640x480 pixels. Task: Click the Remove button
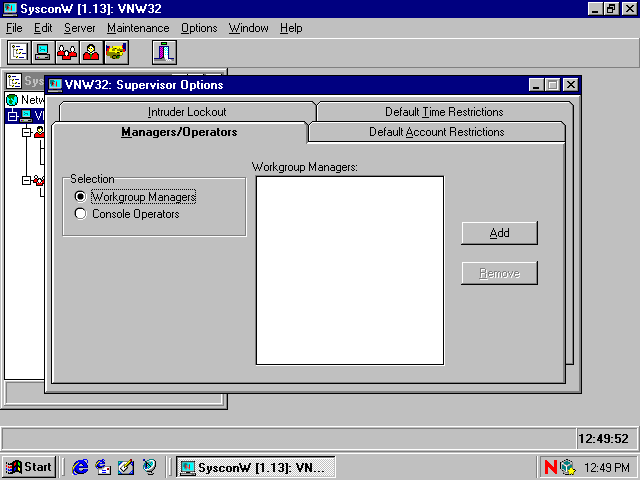click(x=499, y=273)
